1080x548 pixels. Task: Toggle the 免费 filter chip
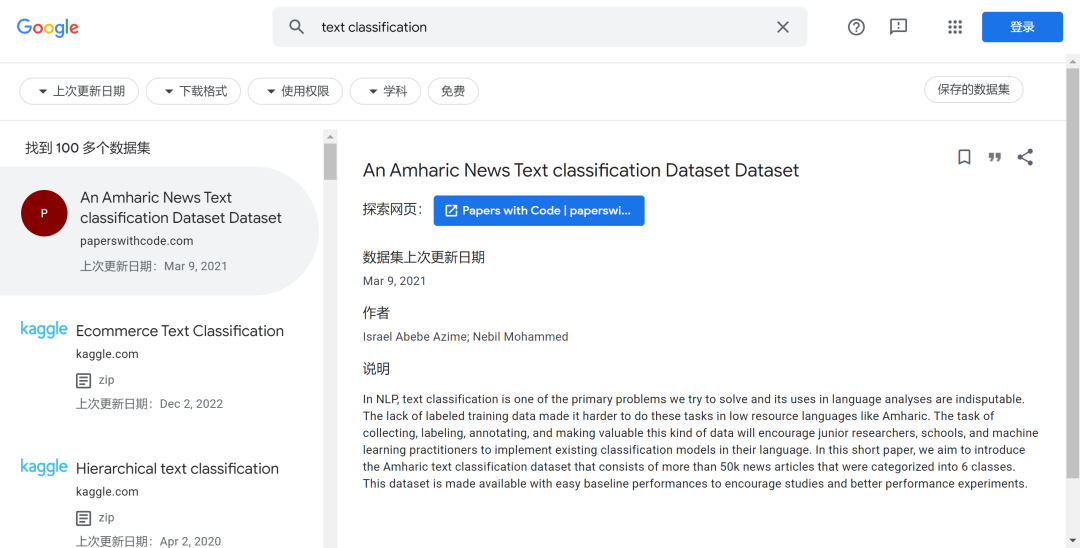(x=453, y=91)
